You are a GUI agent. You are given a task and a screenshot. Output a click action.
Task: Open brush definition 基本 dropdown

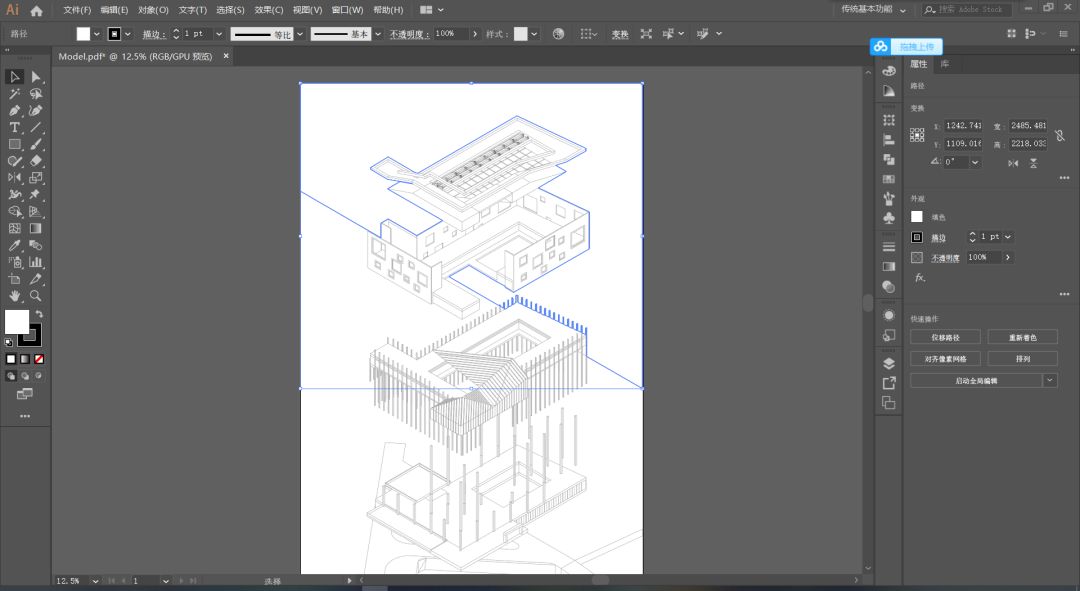pos(378,34)
